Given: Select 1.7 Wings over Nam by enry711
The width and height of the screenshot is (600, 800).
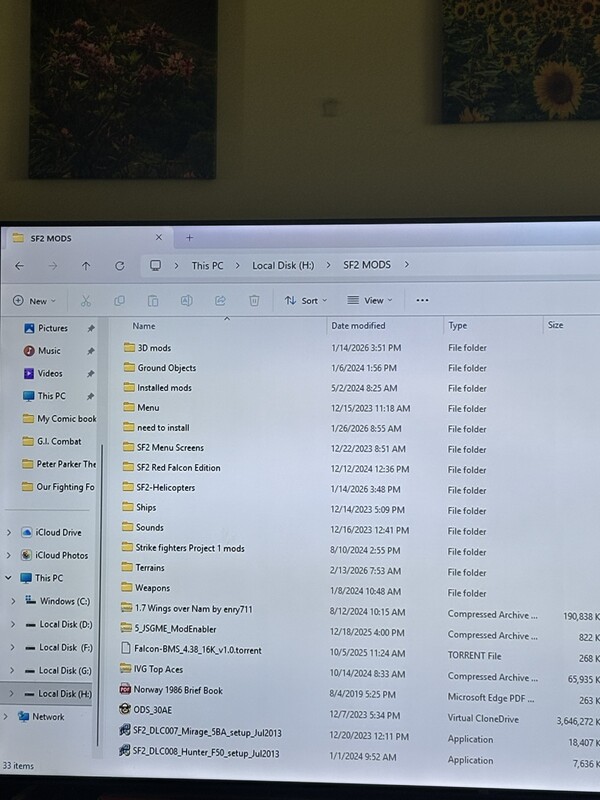Looking at the screenshot, I should pyautogui.click(x=186, y=608).
